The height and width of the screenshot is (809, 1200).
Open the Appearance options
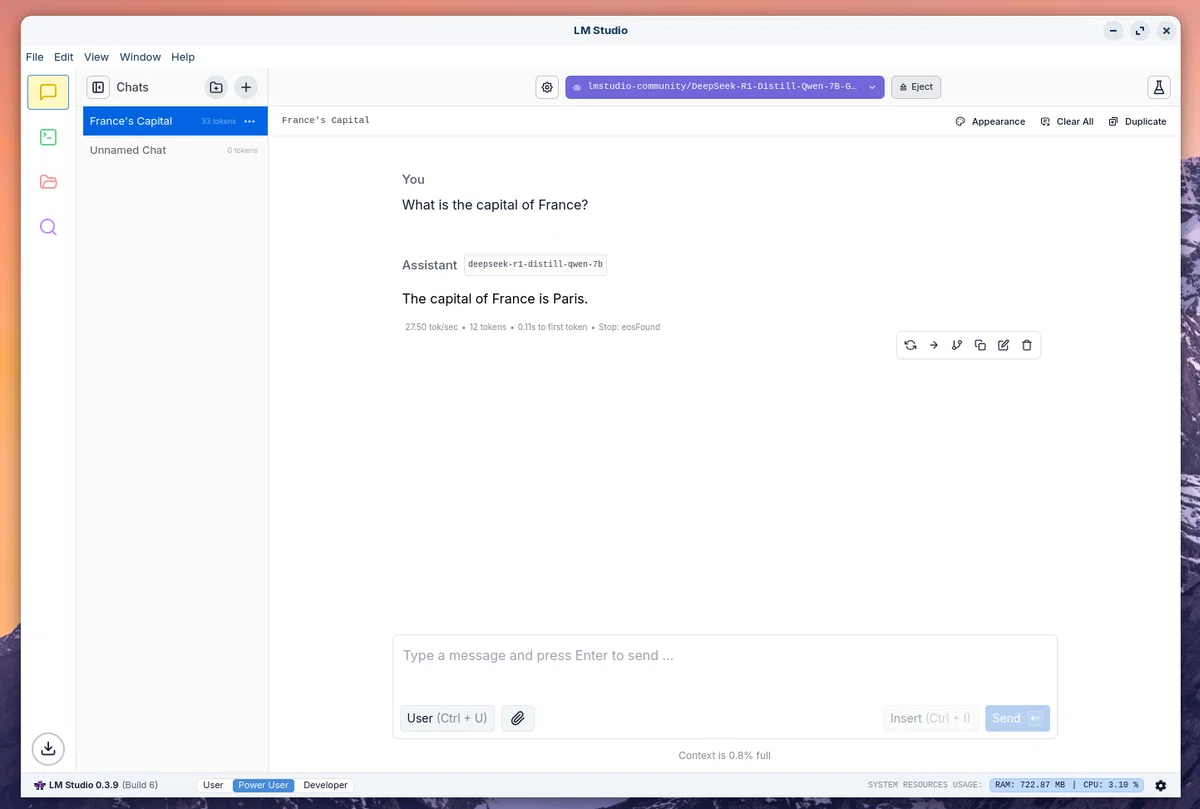[990, 121]
